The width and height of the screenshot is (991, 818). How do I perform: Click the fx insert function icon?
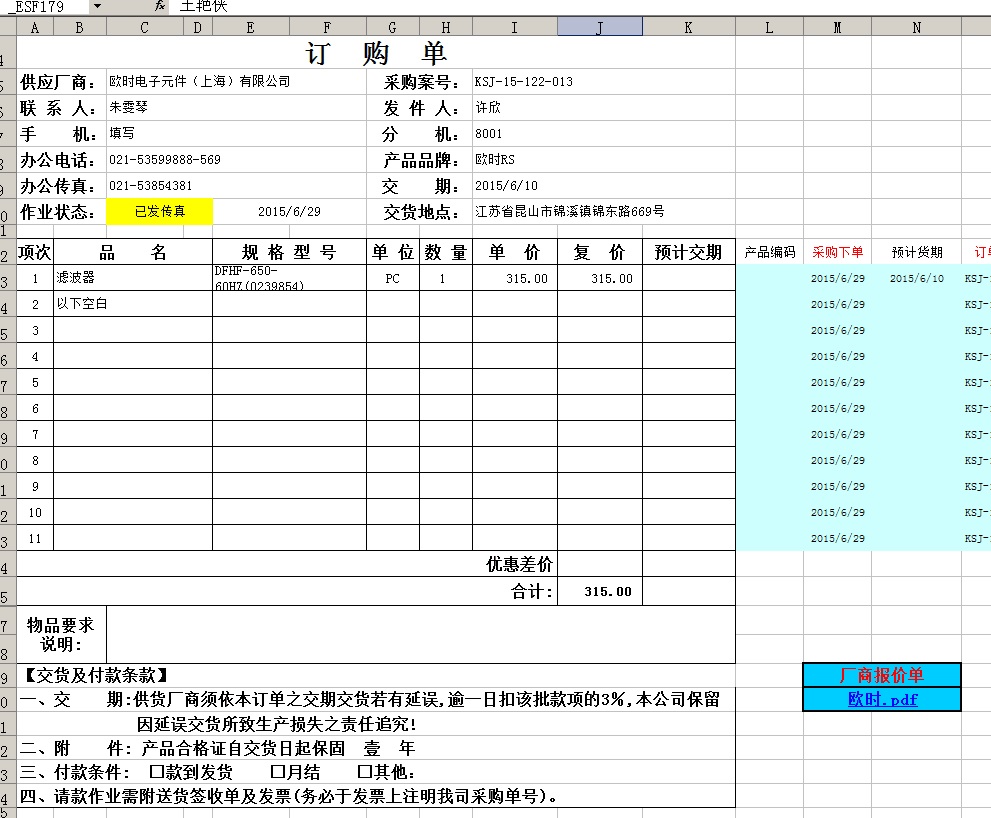click(x=160, y=6)
